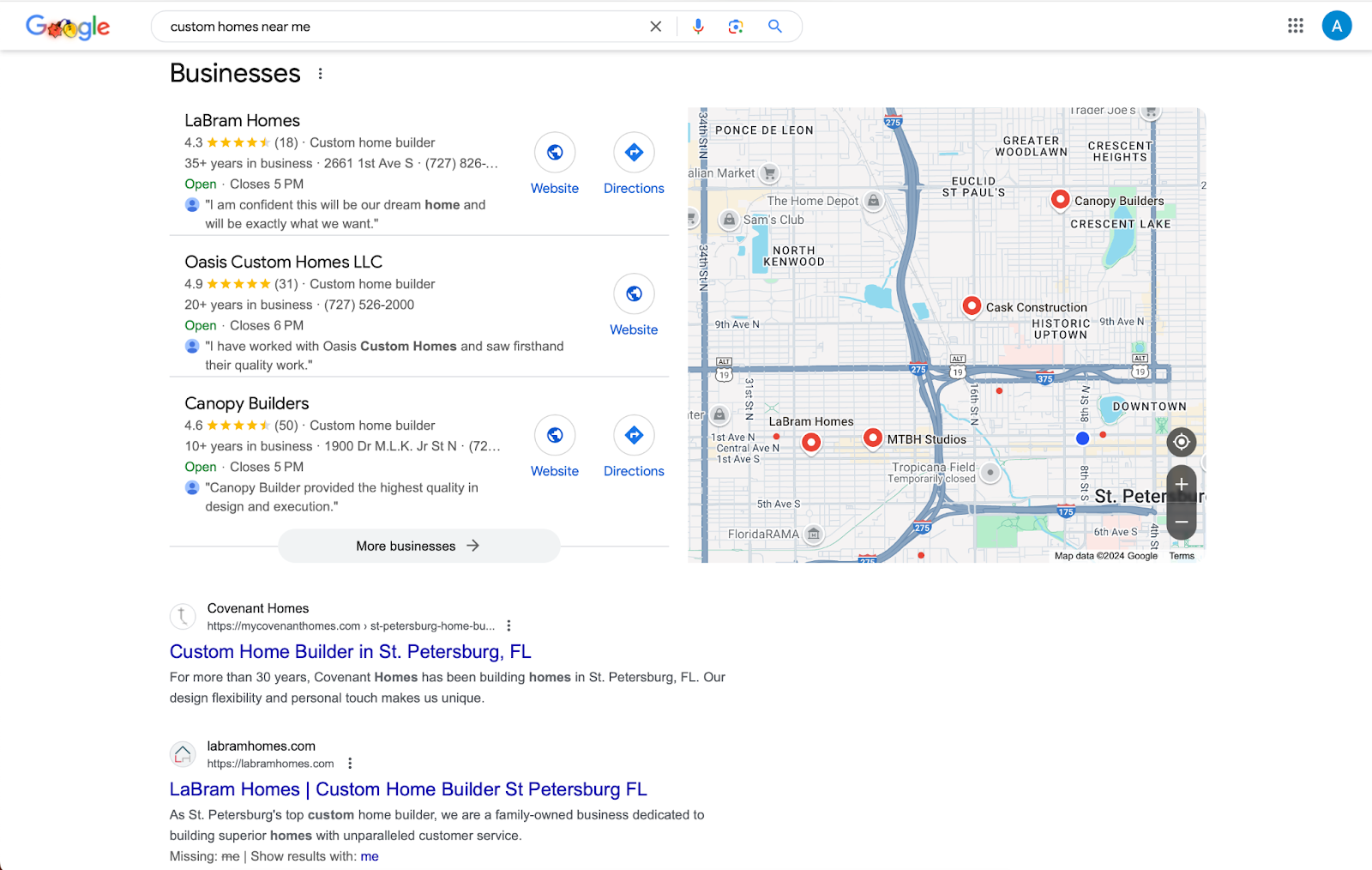
Task: Click the Canopy Builder 'highest quality' review text
Action: 341,498
